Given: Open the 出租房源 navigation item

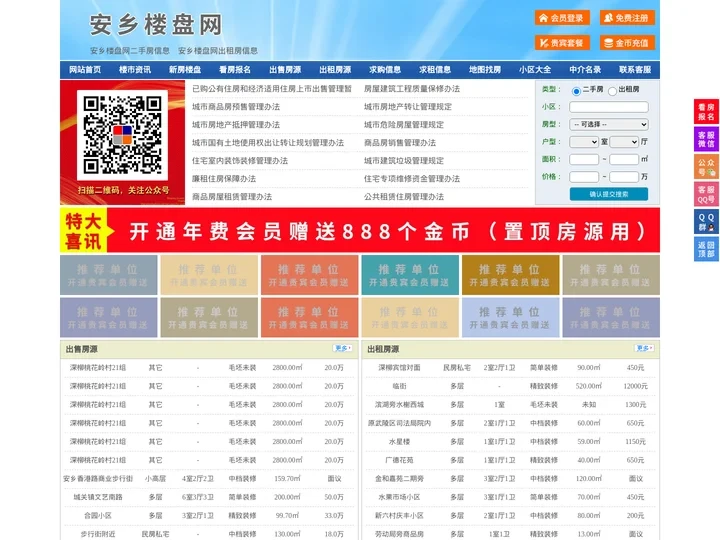Looking at the screenshot, I should coord(335,70).
